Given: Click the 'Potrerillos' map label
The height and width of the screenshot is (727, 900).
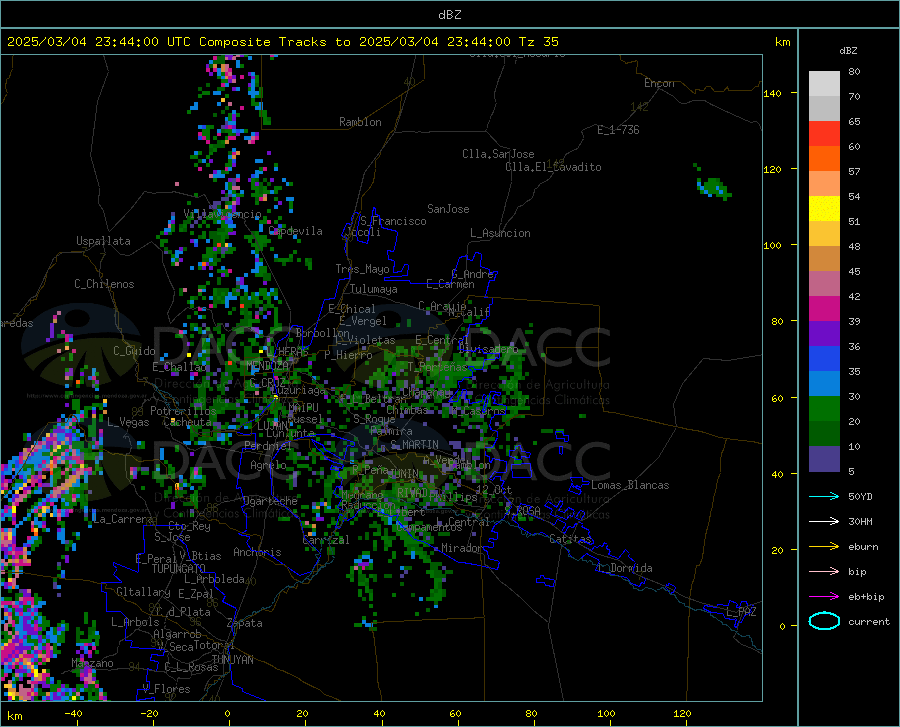Looking at the screenshot, I should 183,411.
